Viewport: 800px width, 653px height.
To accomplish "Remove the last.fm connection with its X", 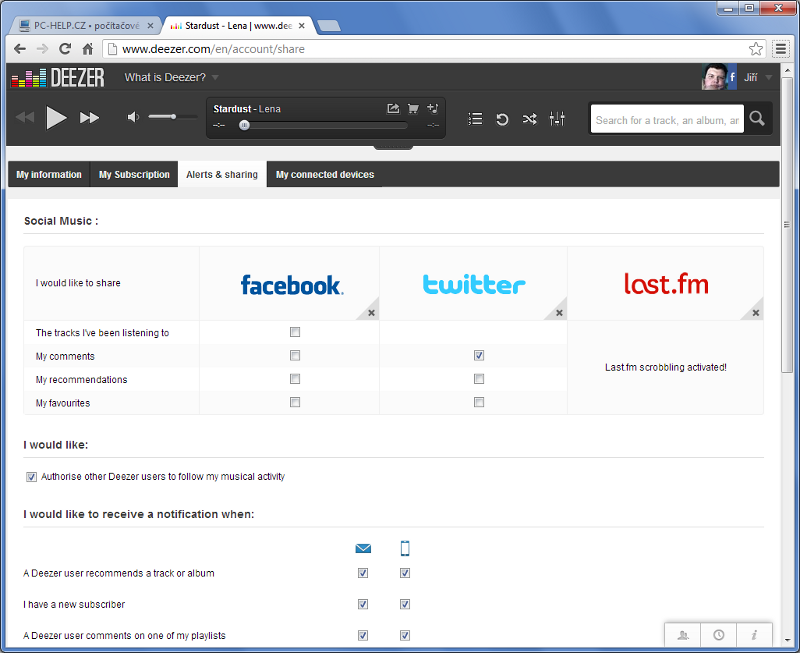I will pos(756,313).
